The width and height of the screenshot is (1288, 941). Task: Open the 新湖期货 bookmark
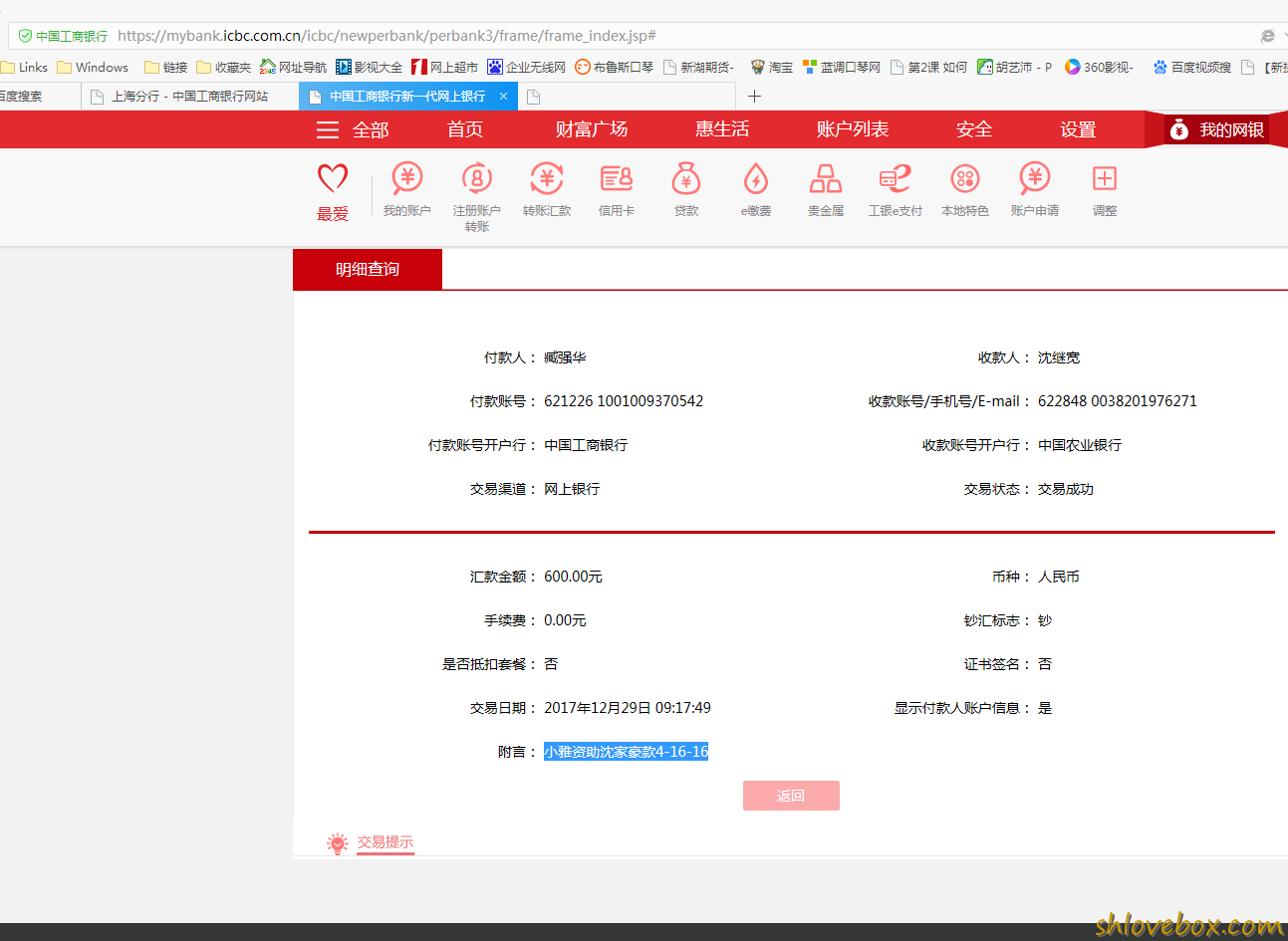pos(699,68)
